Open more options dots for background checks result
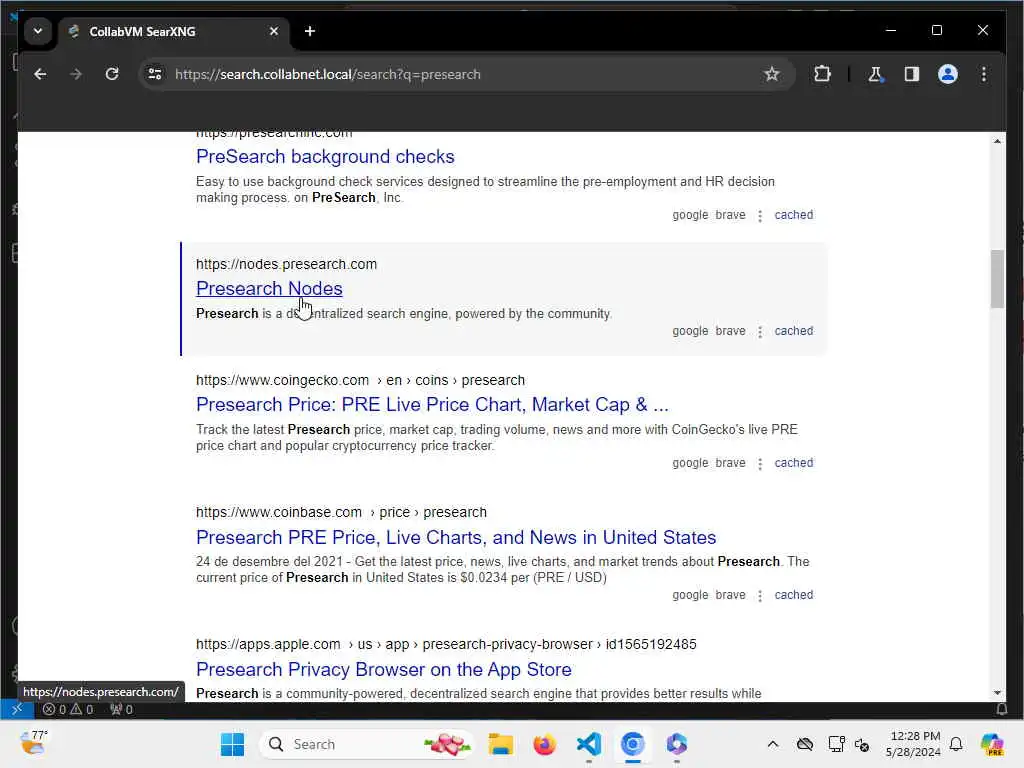Image resolution: width=1024 pixels, height=768 pixels. click(x=760, y=216)
